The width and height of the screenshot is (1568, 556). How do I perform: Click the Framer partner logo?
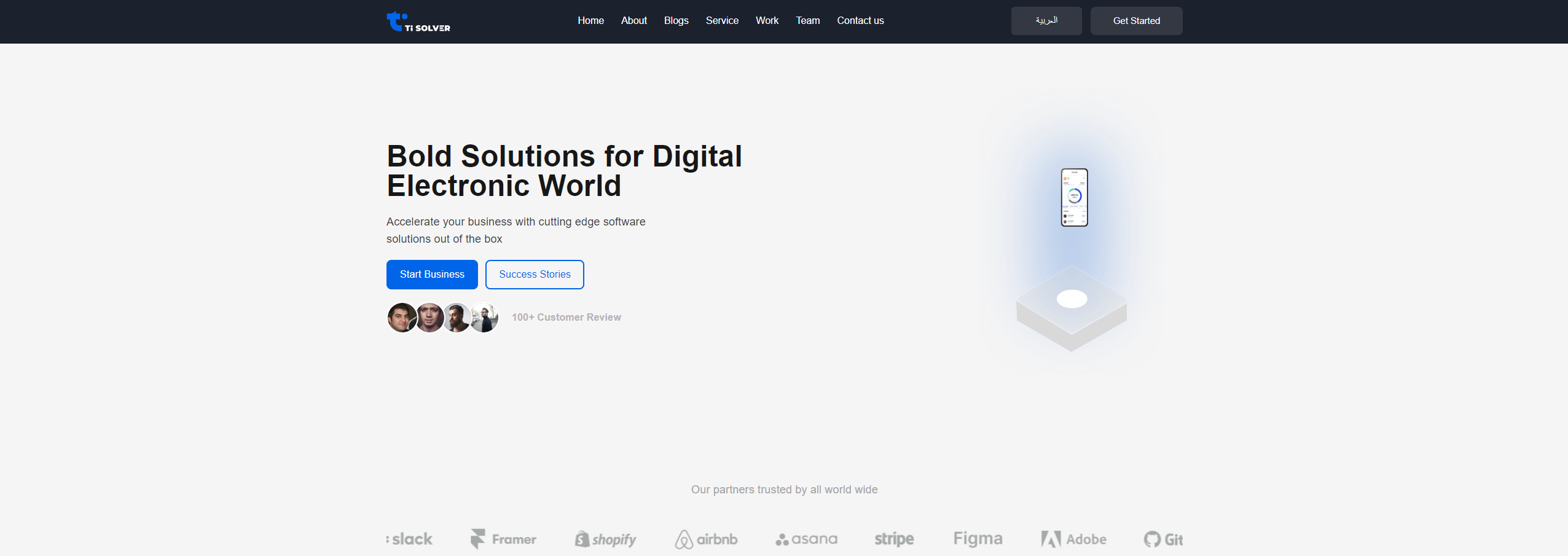click(x=503, y=539)
